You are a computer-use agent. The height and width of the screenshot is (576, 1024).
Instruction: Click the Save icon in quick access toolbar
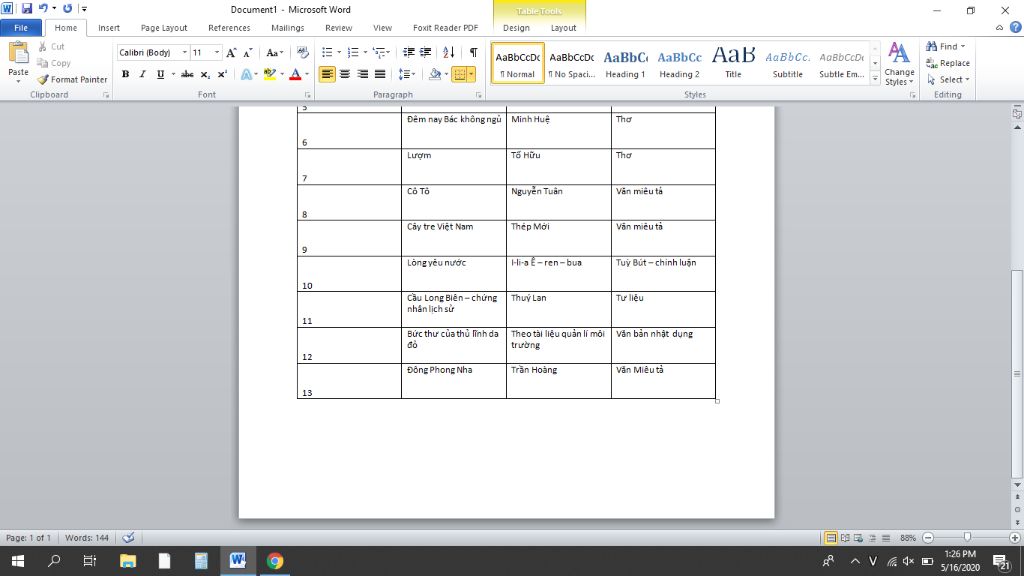pos(27,8)
